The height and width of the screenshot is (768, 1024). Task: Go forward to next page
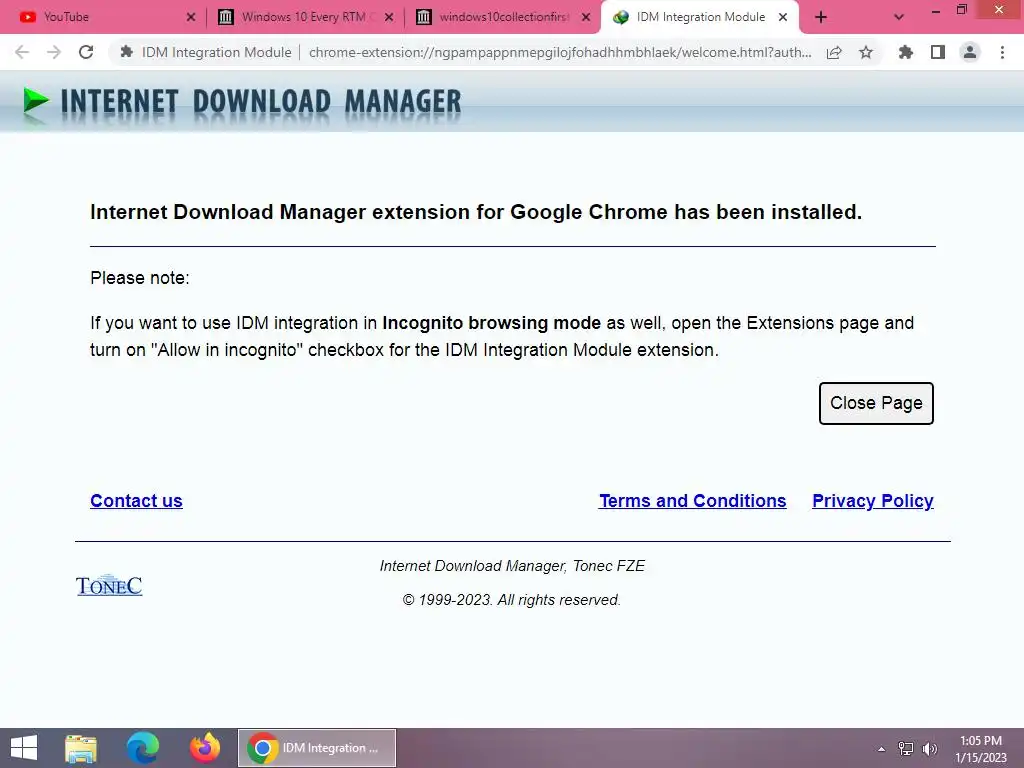[x=54, y=52]
